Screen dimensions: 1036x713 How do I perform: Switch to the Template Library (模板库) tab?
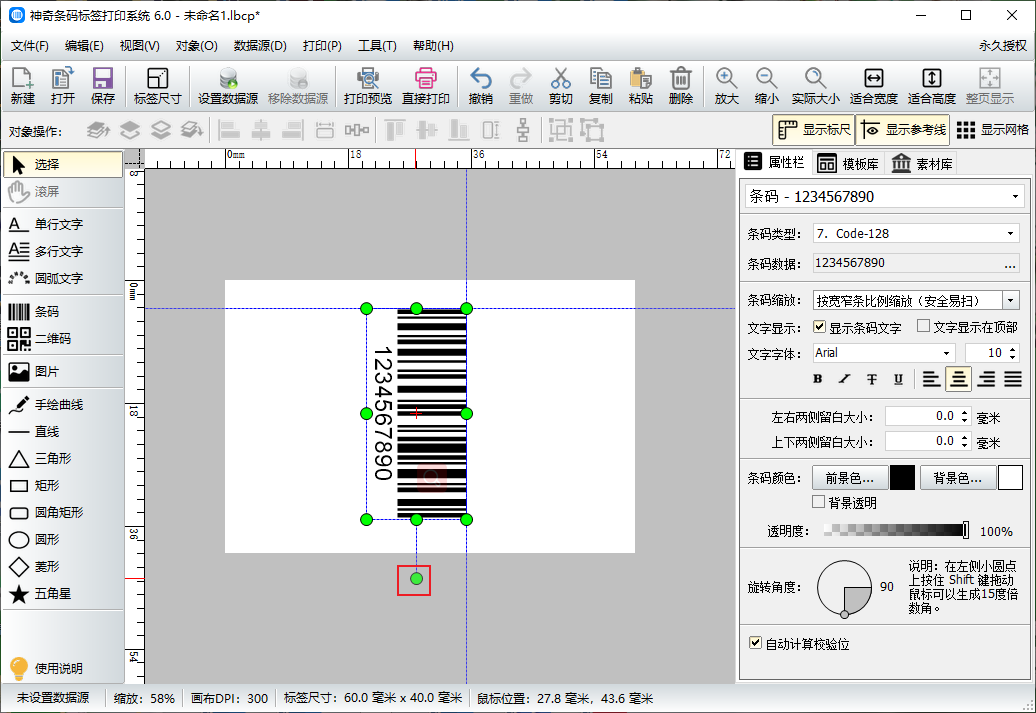pyautogui.click(x=848, y=164)
